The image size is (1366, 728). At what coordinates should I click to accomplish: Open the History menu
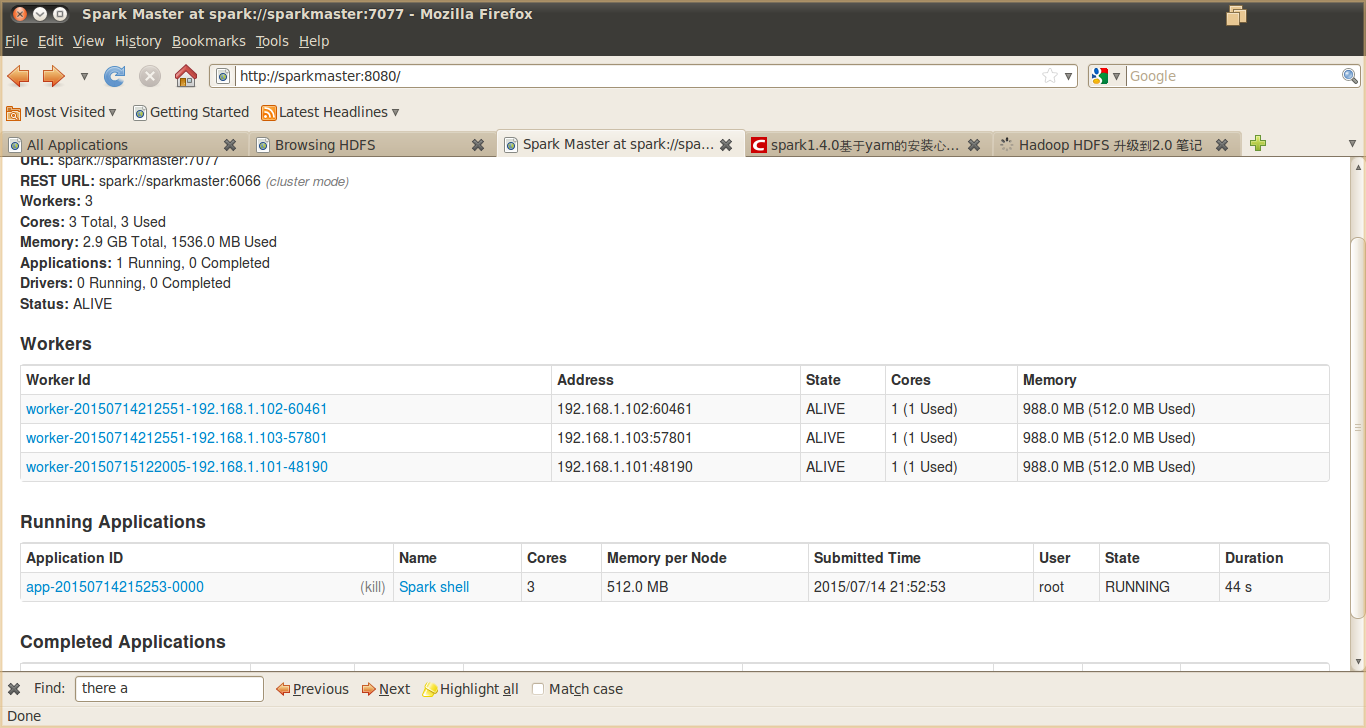[x=138, y=41]
